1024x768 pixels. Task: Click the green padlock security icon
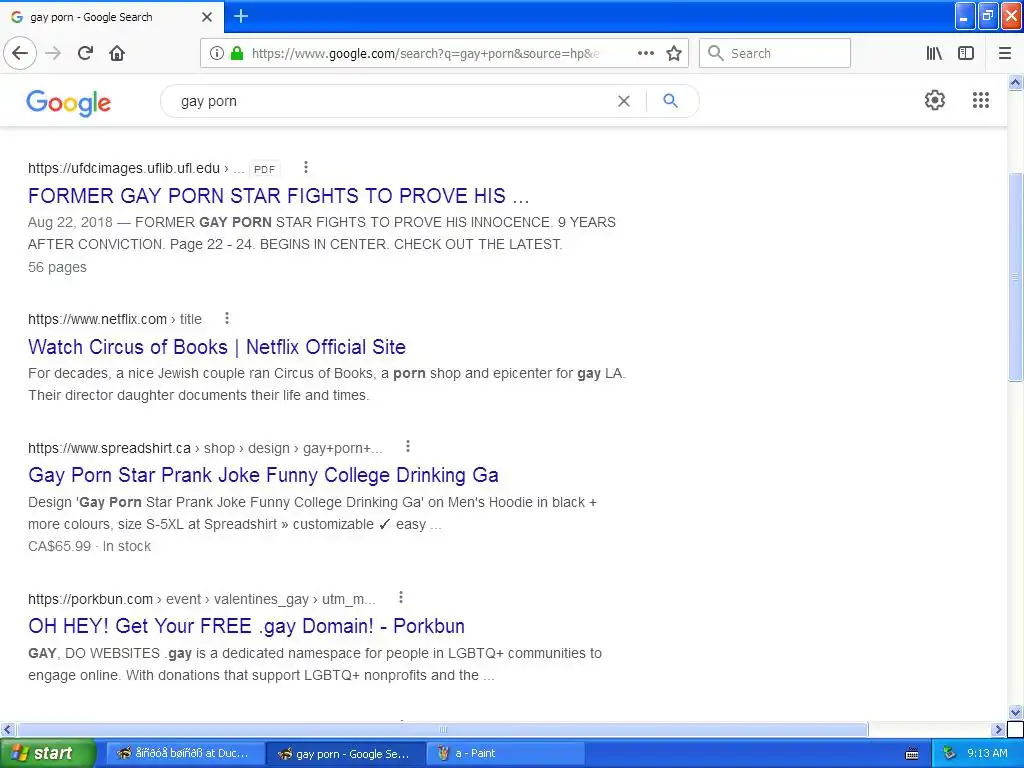point(236,53)
